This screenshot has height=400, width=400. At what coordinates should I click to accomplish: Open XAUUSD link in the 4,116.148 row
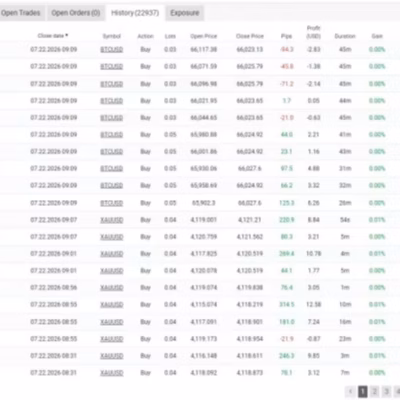click(x=112, y=356)
